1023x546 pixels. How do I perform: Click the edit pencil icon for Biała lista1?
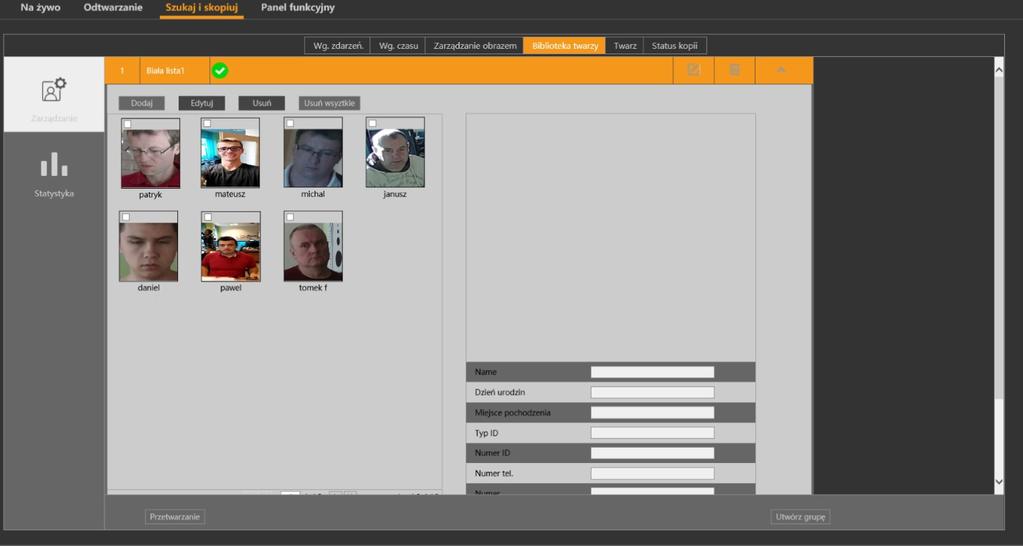[694, 70]
